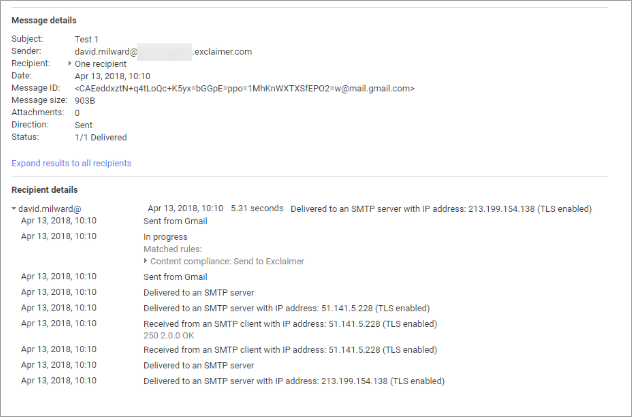
Task: Click the subject value "Test 1"
Action: (87, 39)
